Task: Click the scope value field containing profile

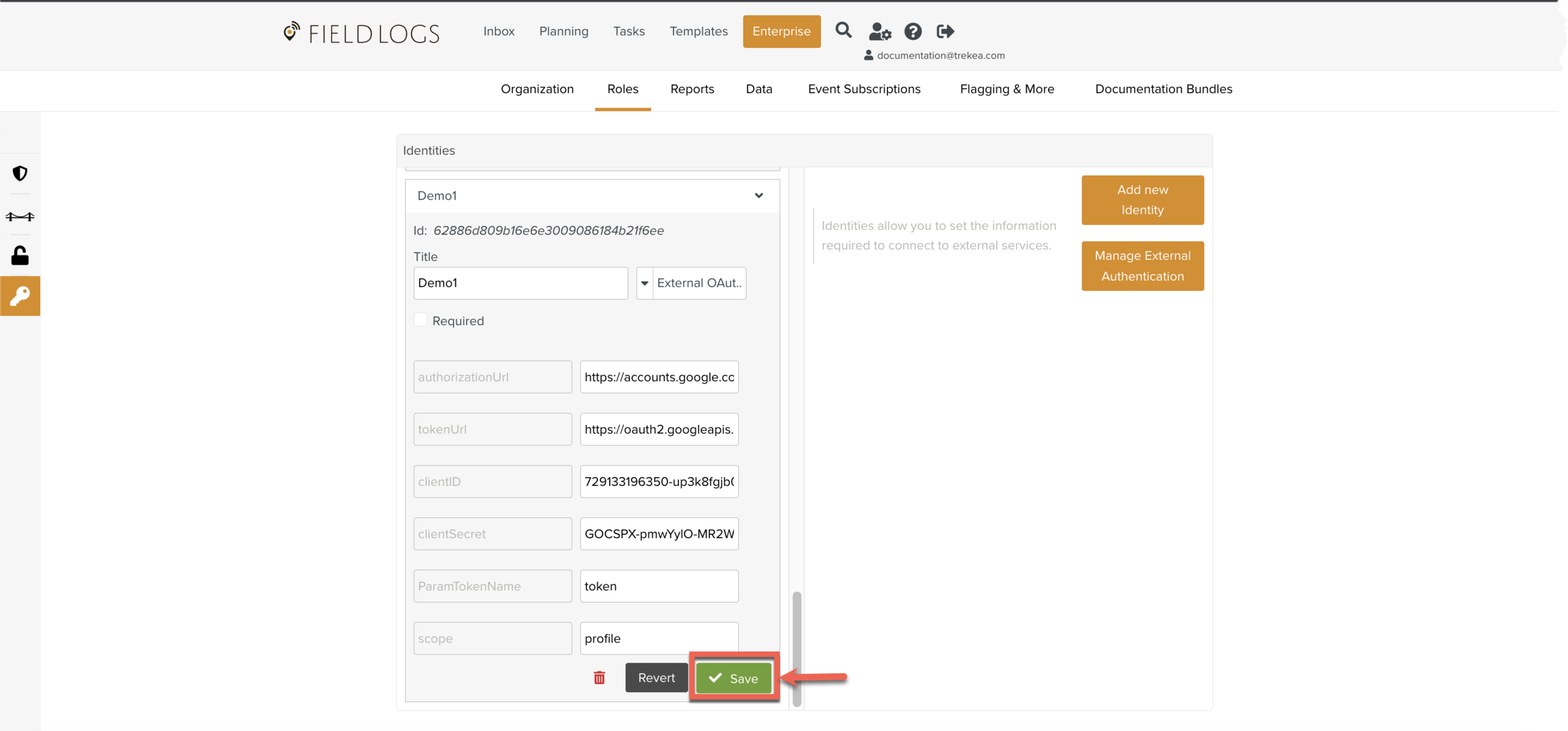Action: tap(659, 638)
